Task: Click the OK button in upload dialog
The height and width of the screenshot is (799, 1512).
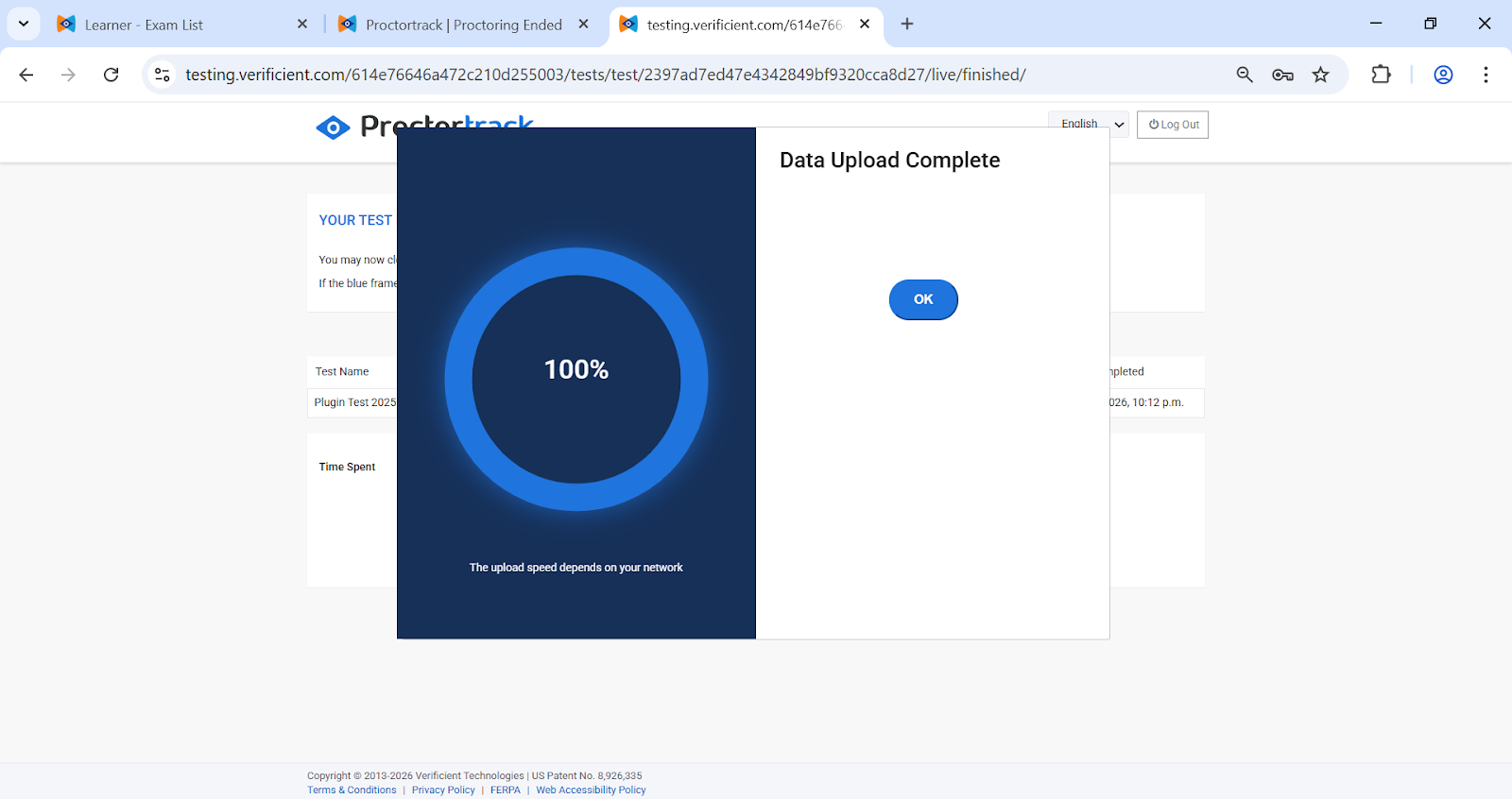Action: point(923,299)
